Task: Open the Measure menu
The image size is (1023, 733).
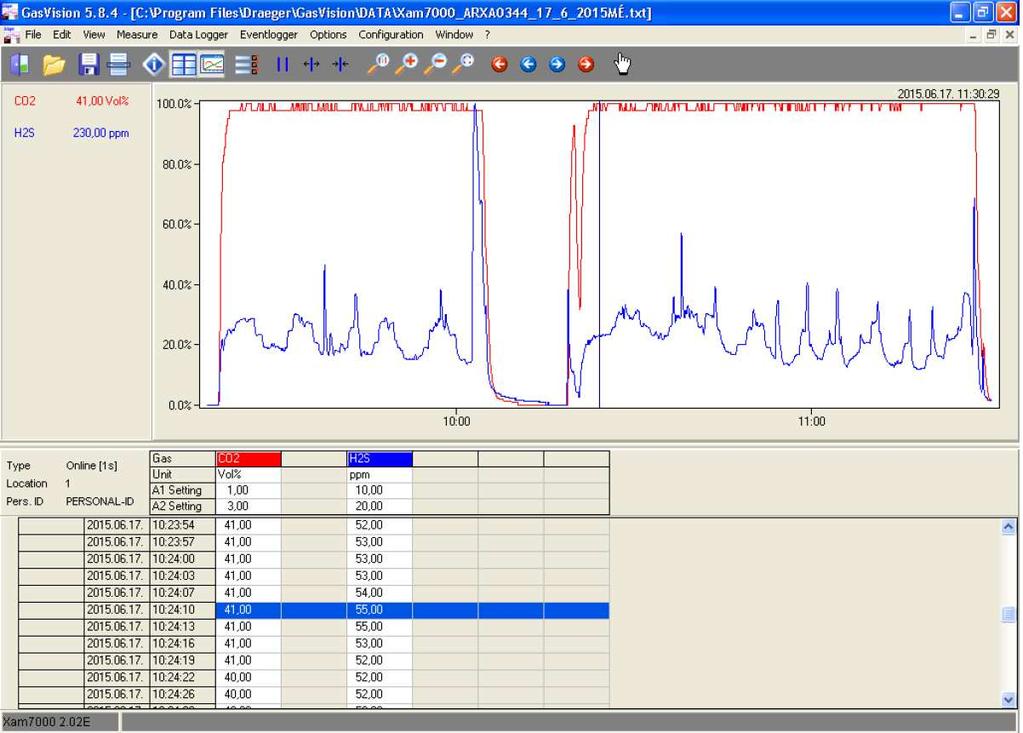Action: [137, 35]
